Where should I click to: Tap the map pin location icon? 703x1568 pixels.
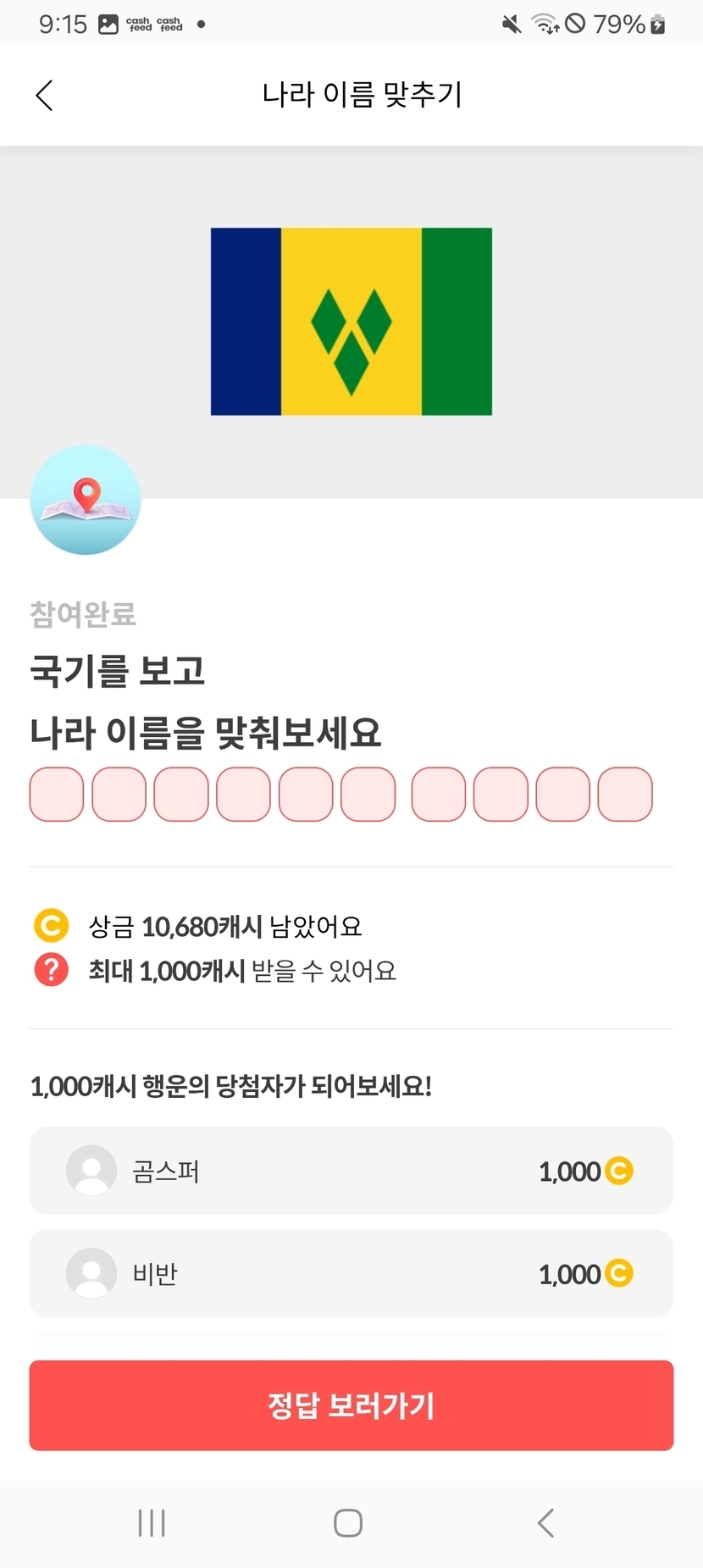click(86, 500)
